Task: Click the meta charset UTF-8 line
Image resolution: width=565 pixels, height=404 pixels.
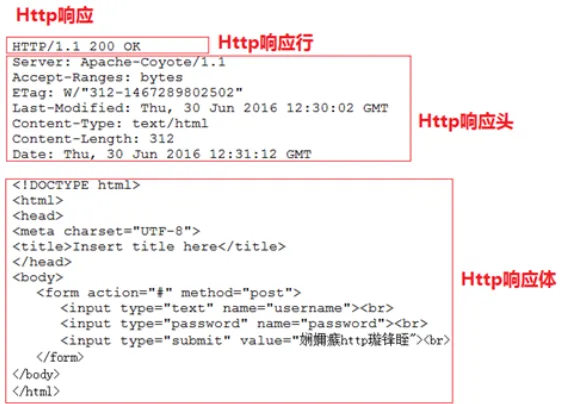Action: coord(106,231)
